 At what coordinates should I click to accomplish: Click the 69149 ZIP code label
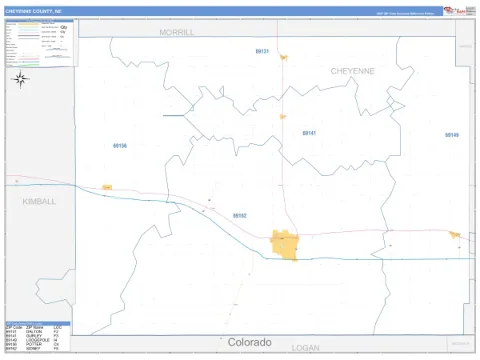click(452, 135)
